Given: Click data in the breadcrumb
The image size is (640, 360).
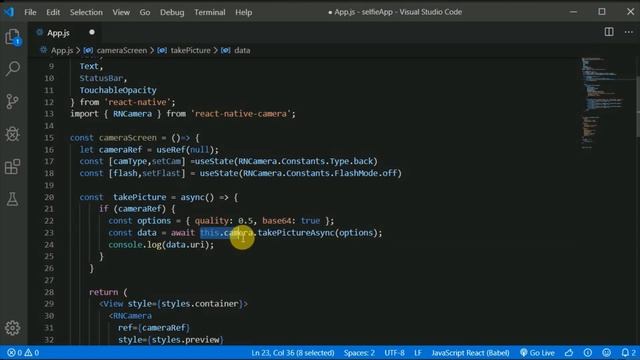Looking at the screenshot, I should coord(242,51).
